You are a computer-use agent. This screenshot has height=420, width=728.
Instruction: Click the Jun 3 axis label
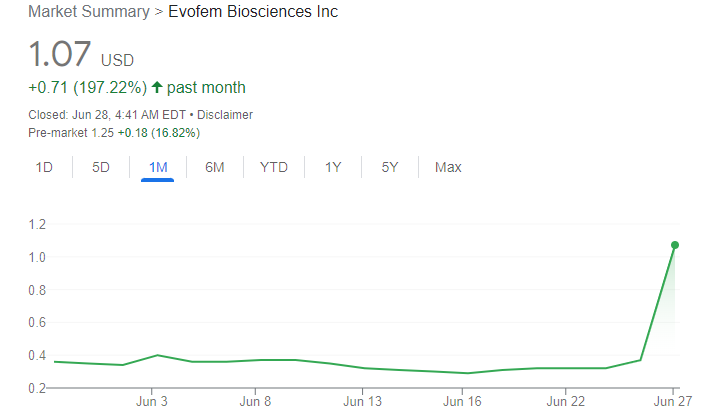(x=151, y=403)
